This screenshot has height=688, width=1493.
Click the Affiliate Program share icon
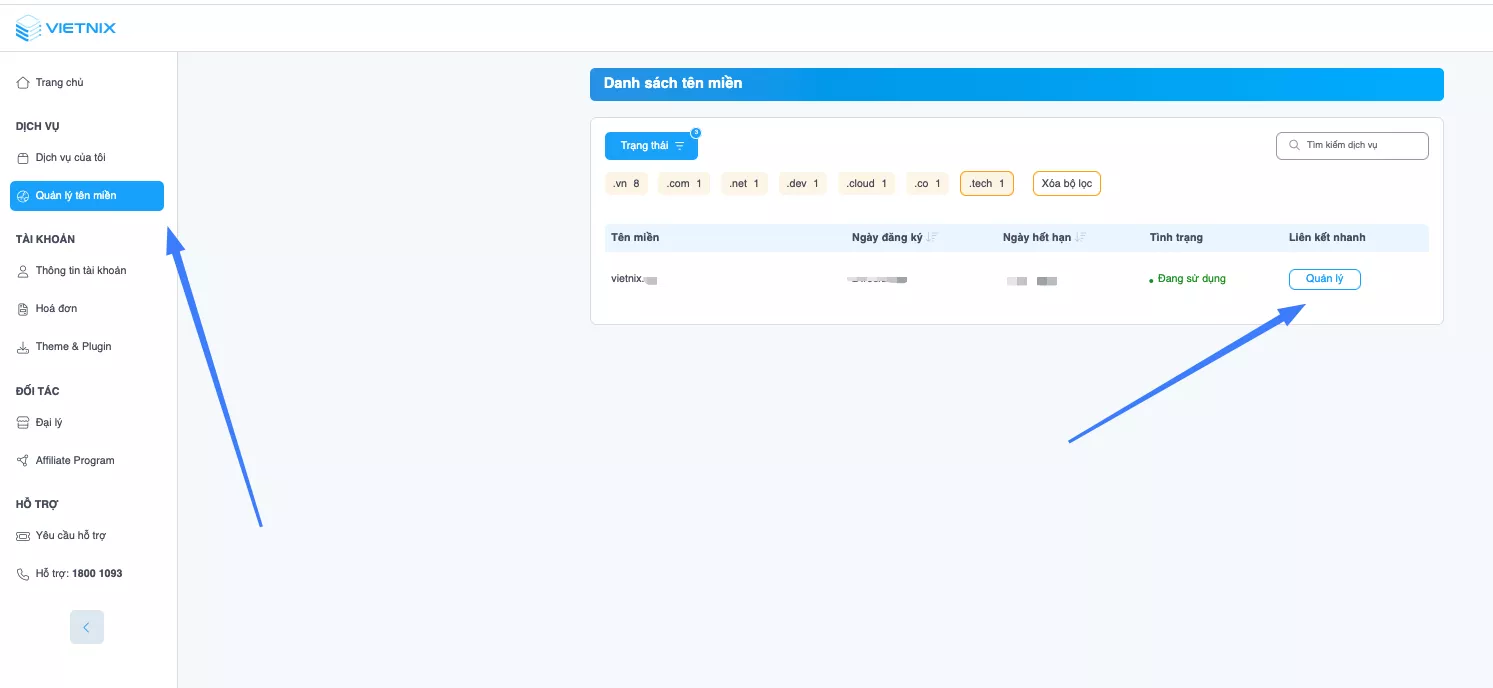coord(23,461)
